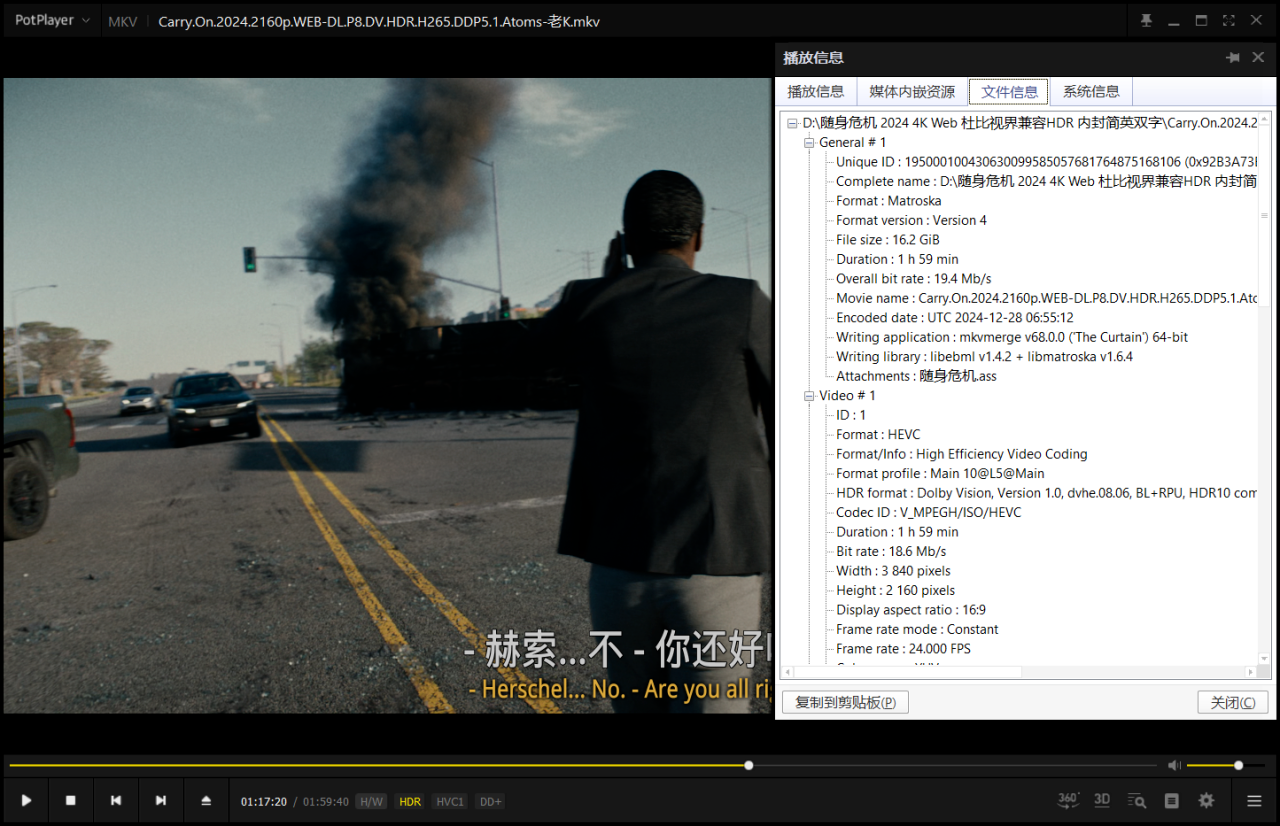The height and width of the screenshot is (826, 1280).
Task: Click the Play button
Action: [x=27, y=801]
